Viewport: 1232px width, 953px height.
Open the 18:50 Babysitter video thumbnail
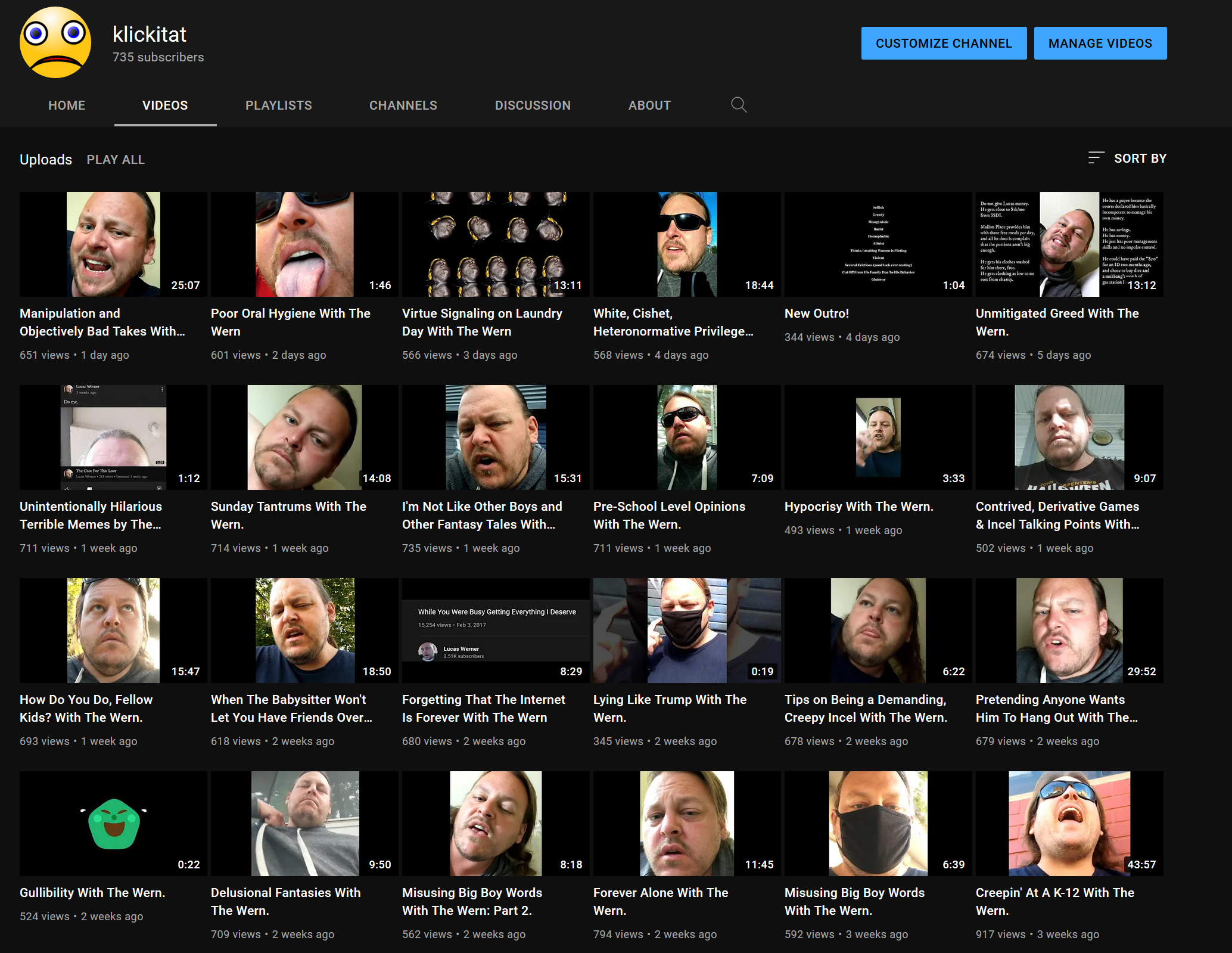(x=304, y=631)
